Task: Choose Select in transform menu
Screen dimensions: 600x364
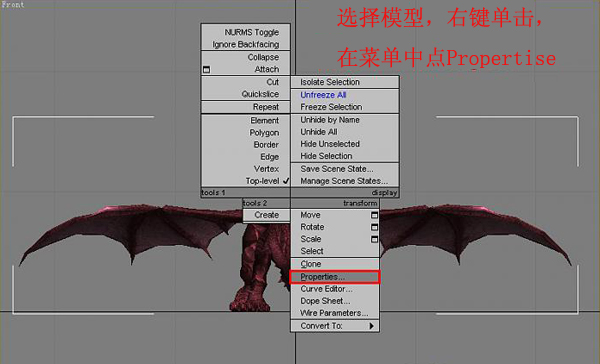Action: 312,251
